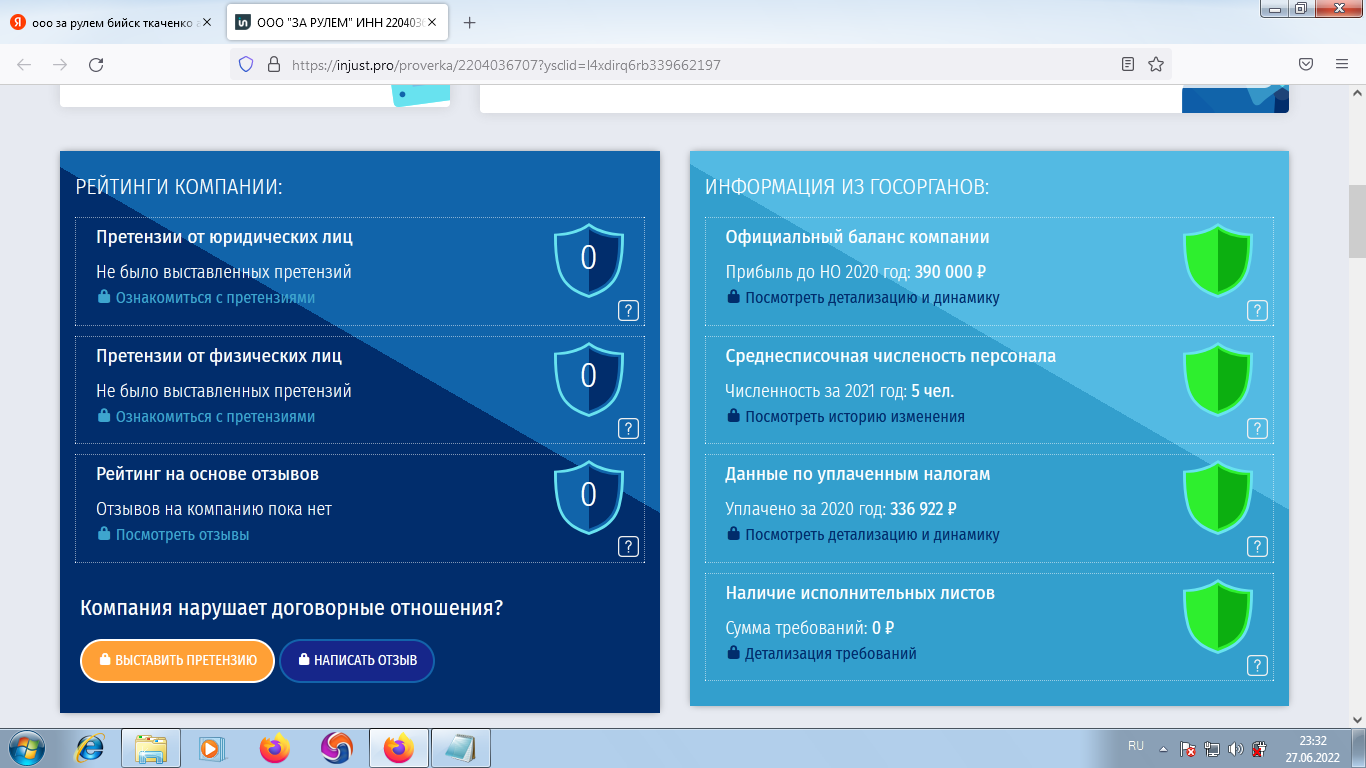Open Firefox application hamburger menu
The width and height of the screenshot is (1366, 768).
(x=1342, y=65)
